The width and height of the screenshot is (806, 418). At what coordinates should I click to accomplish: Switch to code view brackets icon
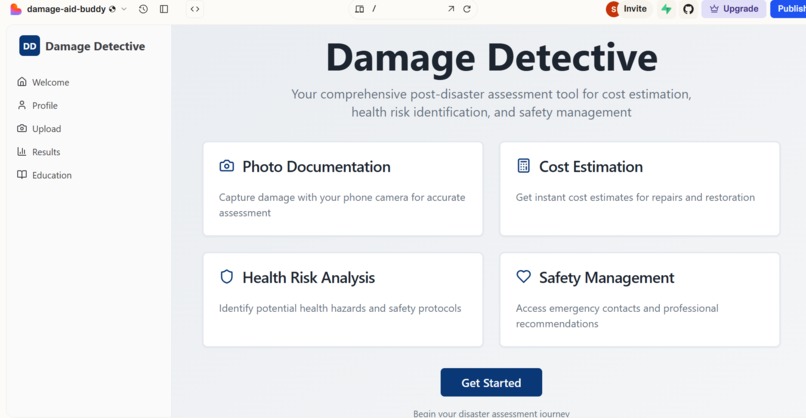[195, 9]
